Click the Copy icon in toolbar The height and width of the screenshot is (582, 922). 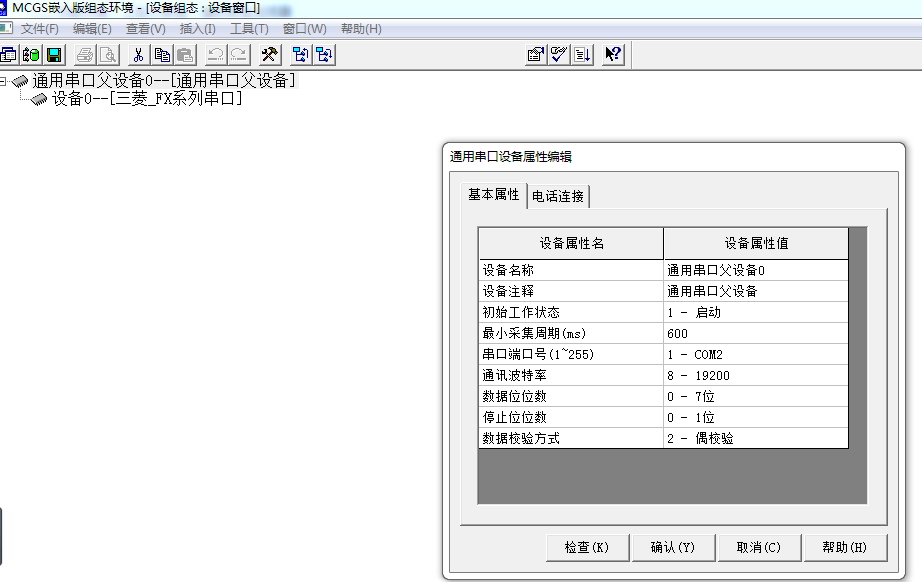coord(162,54)
